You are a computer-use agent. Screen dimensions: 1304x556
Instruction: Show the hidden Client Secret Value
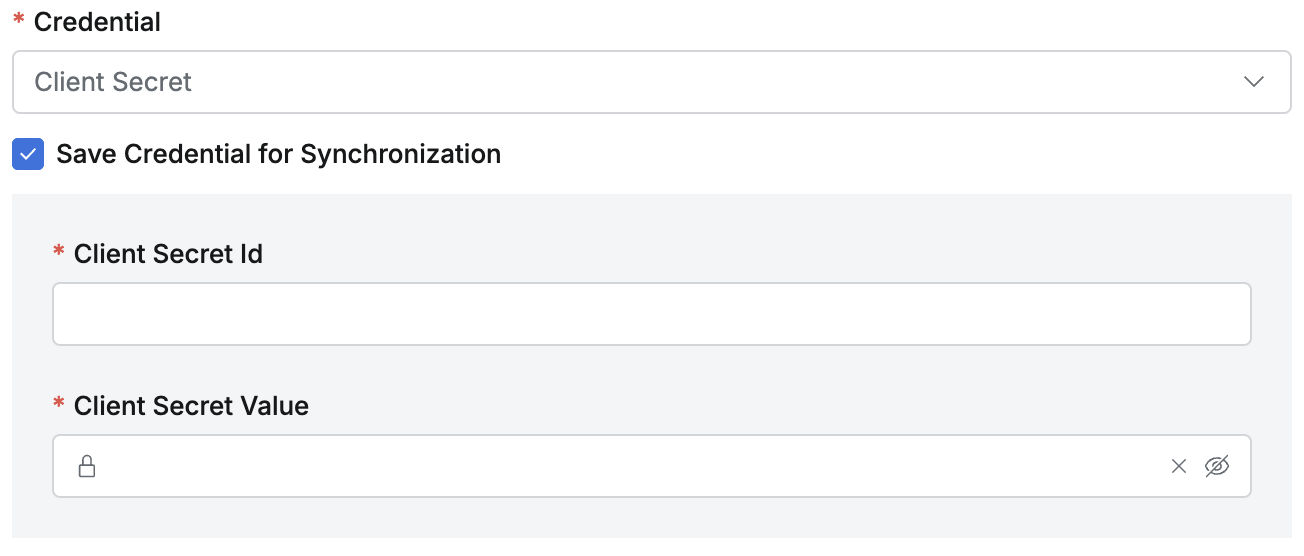point(1217,466)
